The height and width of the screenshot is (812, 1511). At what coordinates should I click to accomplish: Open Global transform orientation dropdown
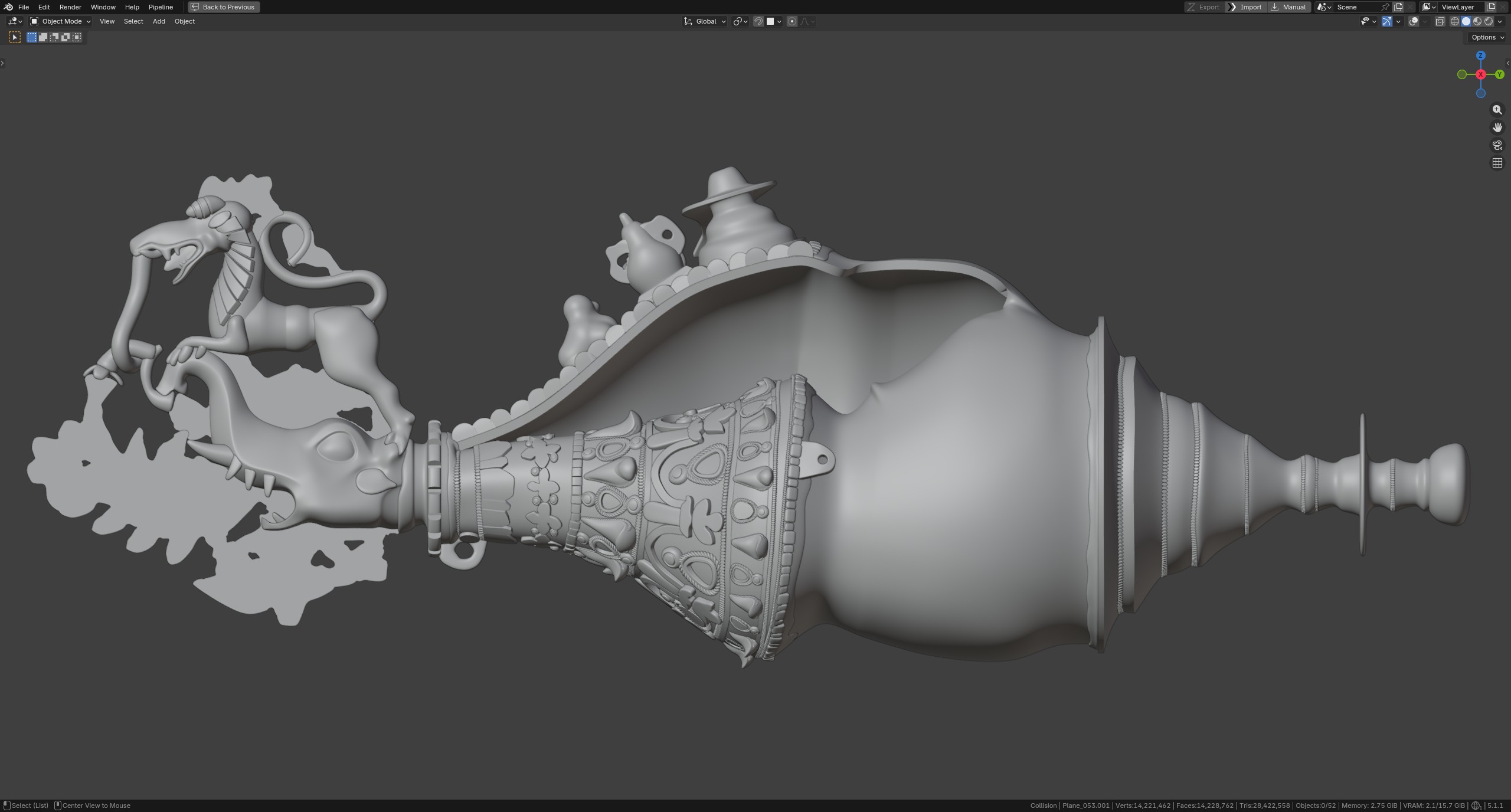point(705,21)
